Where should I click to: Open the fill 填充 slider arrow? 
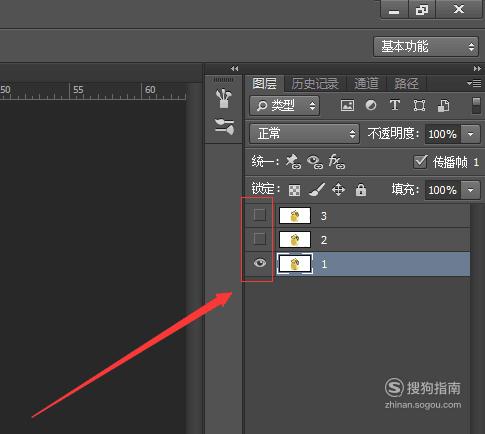coord(470,190)
